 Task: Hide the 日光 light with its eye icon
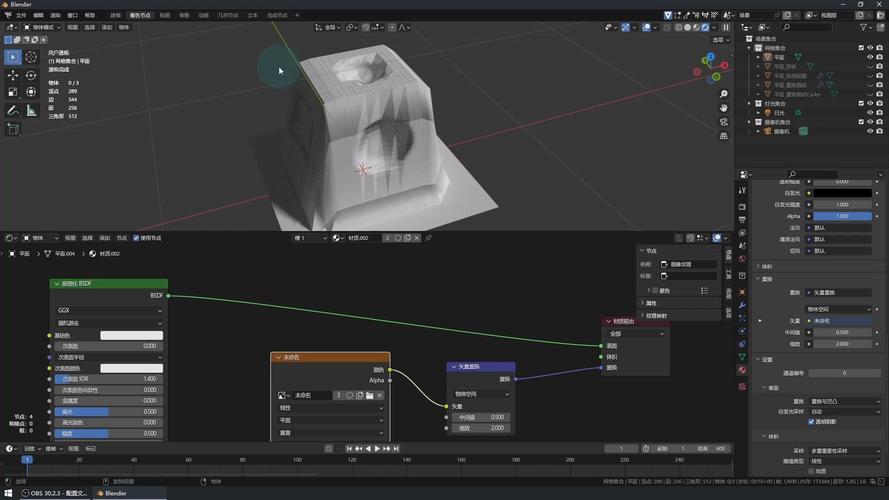pyautogui.click(x=870, y=113)
